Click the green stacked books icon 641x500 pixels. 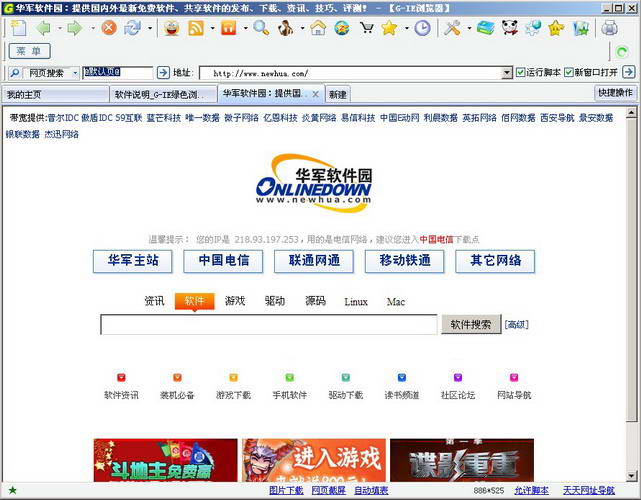[x=485, y=28]
